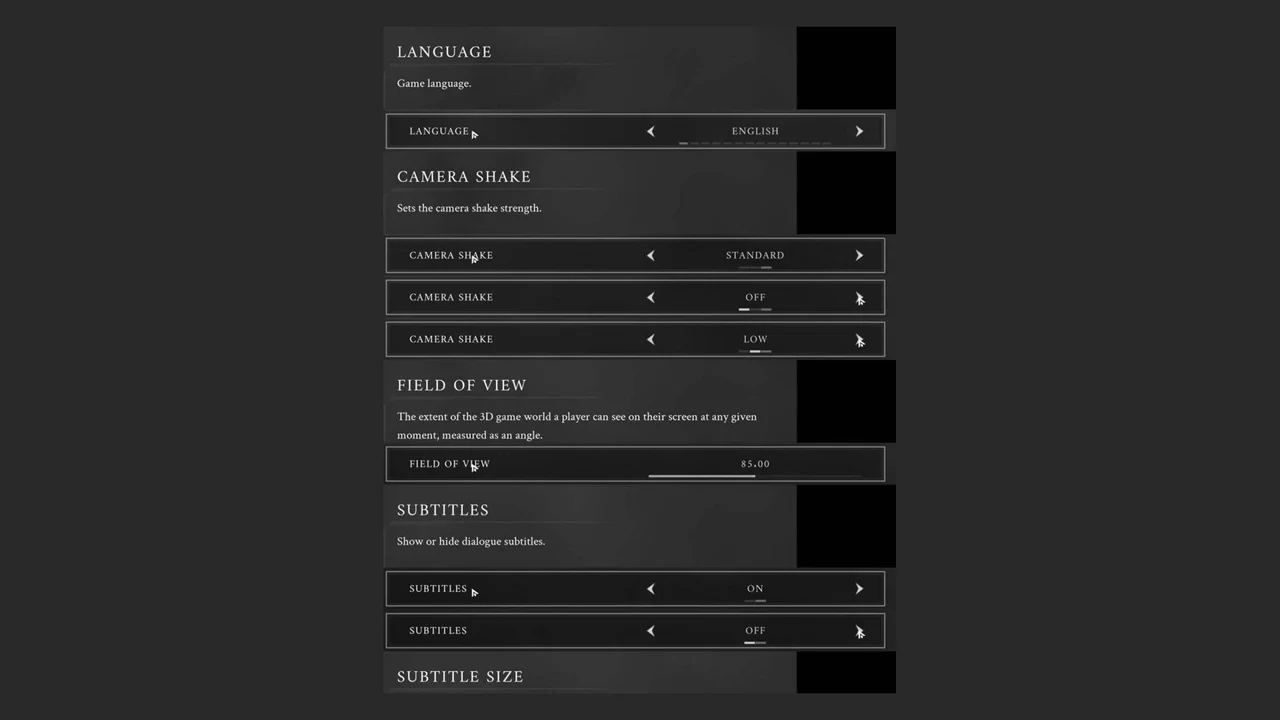The width and height of the screenshot is (1280, 720).
Task: Click the '3D game world' field of view description
Action: click(x=577, y=426)
